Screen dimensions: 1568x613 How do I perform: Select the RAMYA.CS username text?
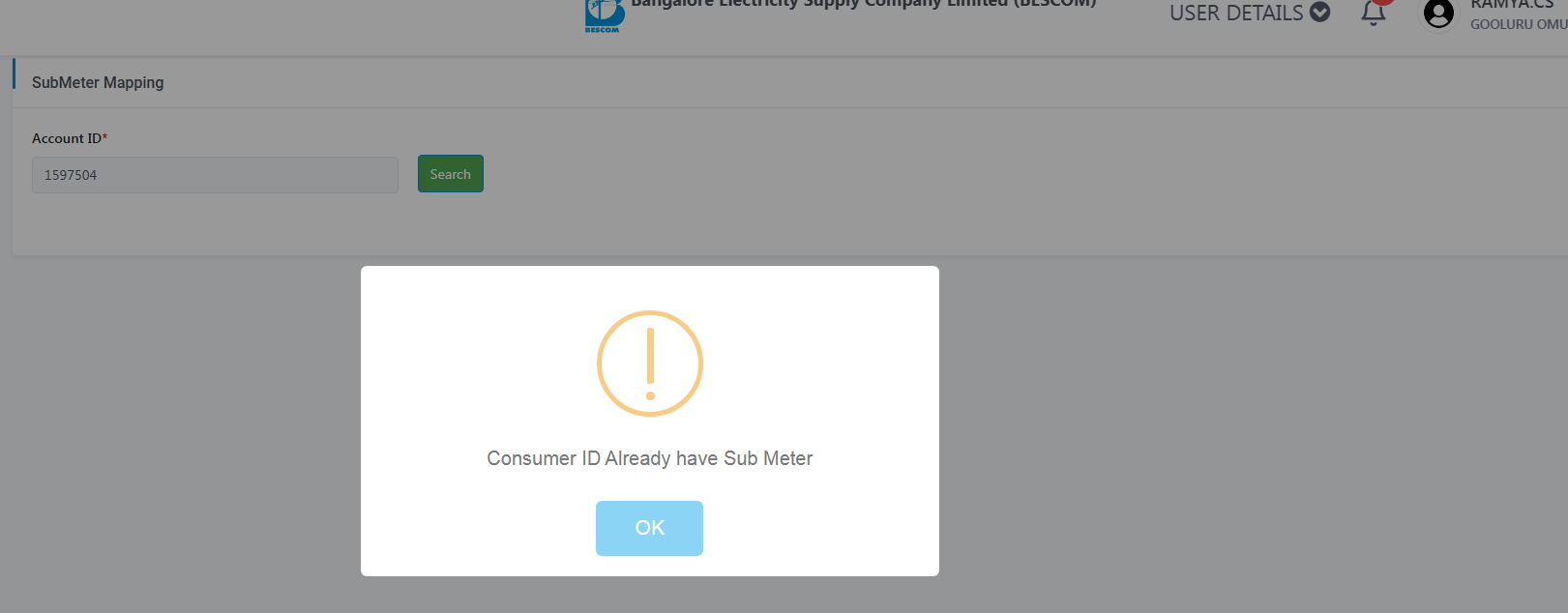[1512, 4]
